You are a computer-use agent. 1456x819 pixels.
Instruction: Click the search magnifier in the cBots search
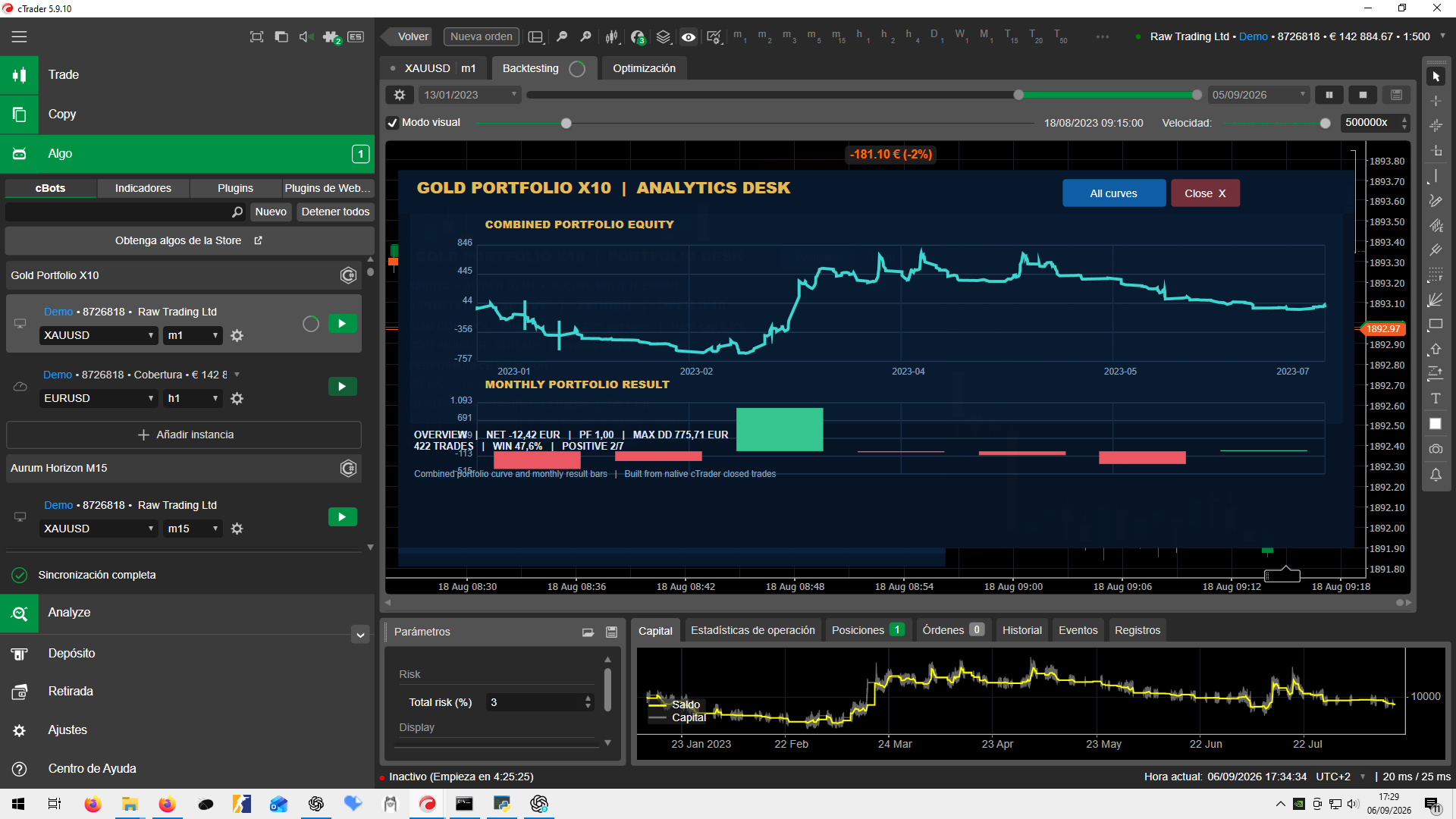tap(237, 212)
